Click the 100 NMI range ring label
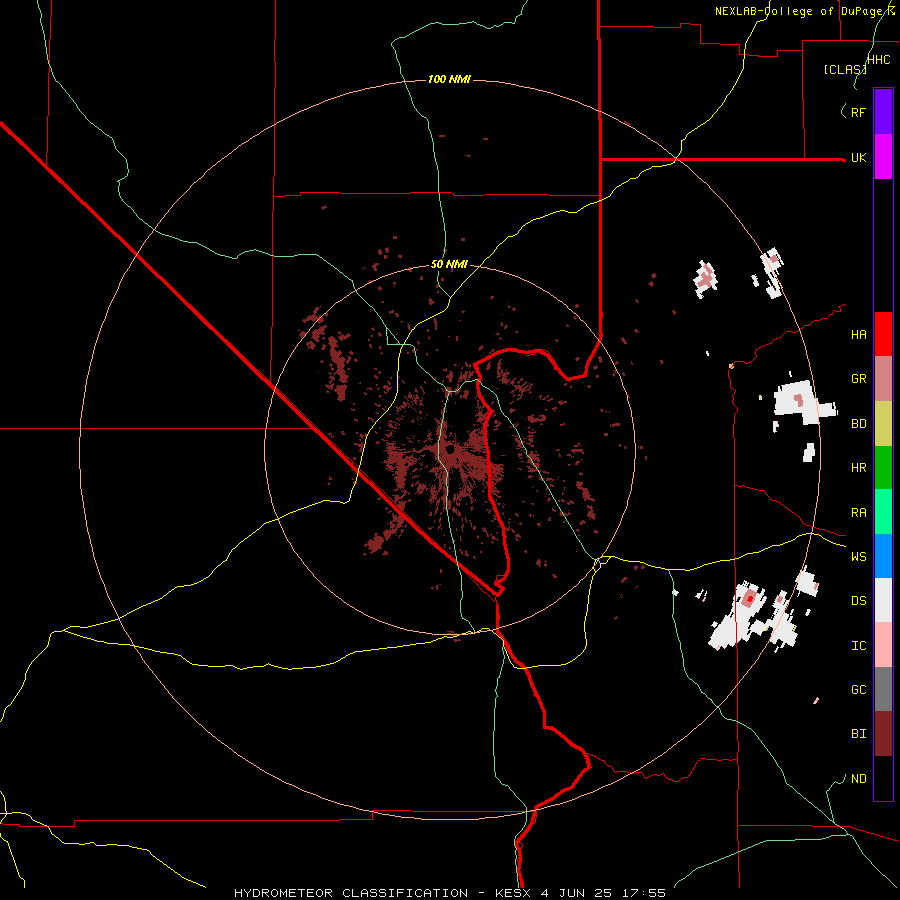The image size is (900, 900). [x=449, y=79]
